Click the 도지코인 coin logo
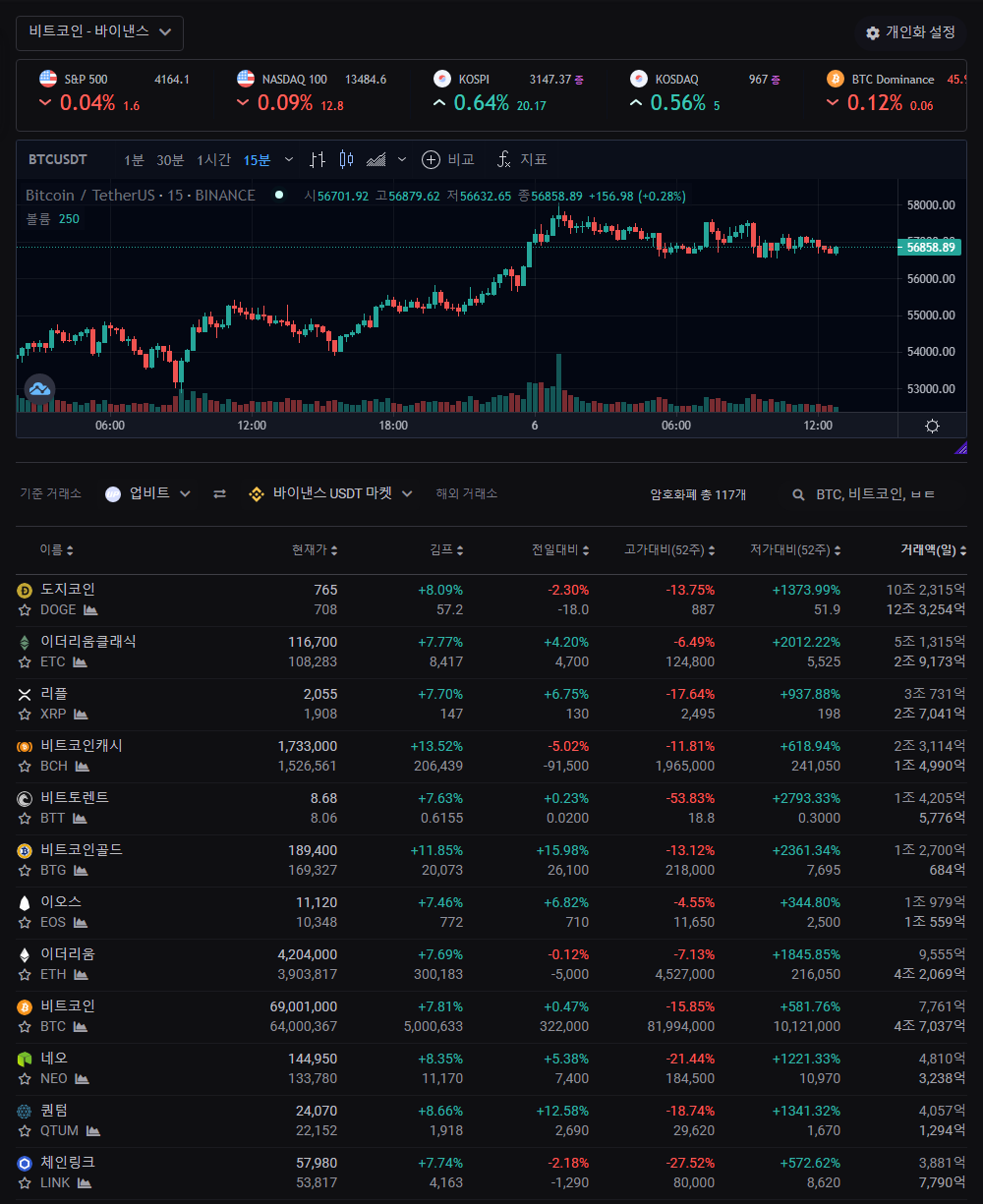 tap(25, 590)
